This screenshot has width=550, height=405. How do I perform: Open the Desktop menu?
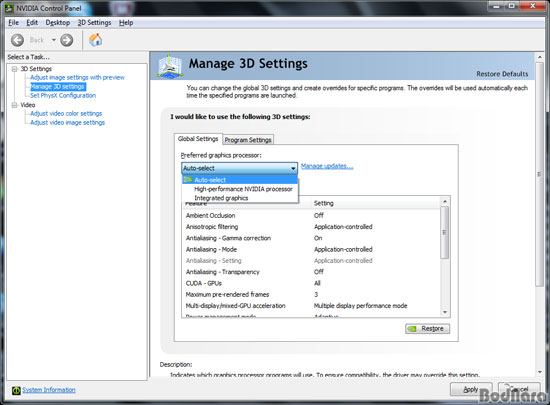58,23
